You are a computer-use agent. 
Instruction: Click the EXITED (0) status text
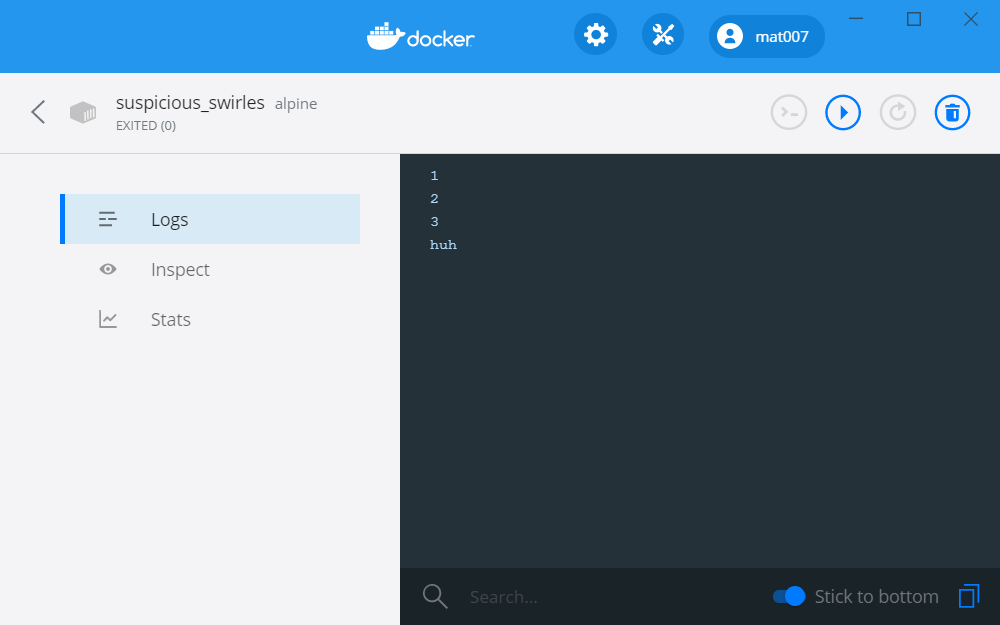point(146,126)
